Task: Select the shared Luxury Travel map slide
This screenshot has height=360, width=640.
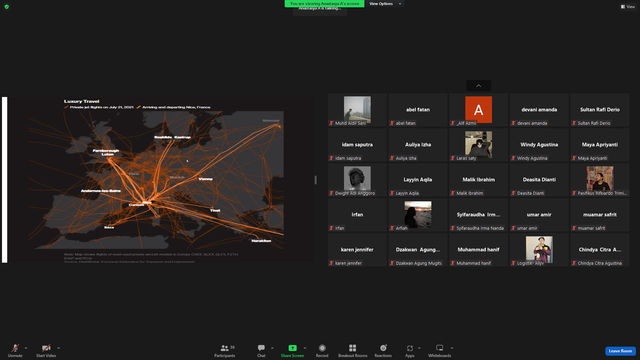Action: (158, 180)
